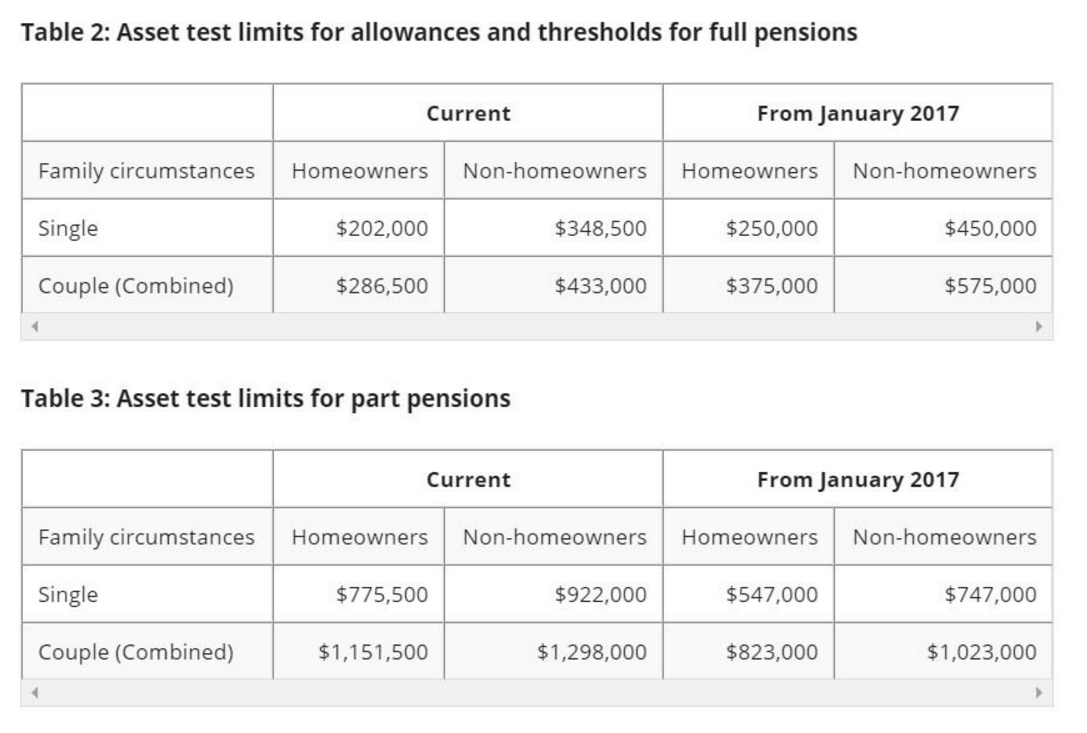Click the $823,000 cell

point(771,652)
